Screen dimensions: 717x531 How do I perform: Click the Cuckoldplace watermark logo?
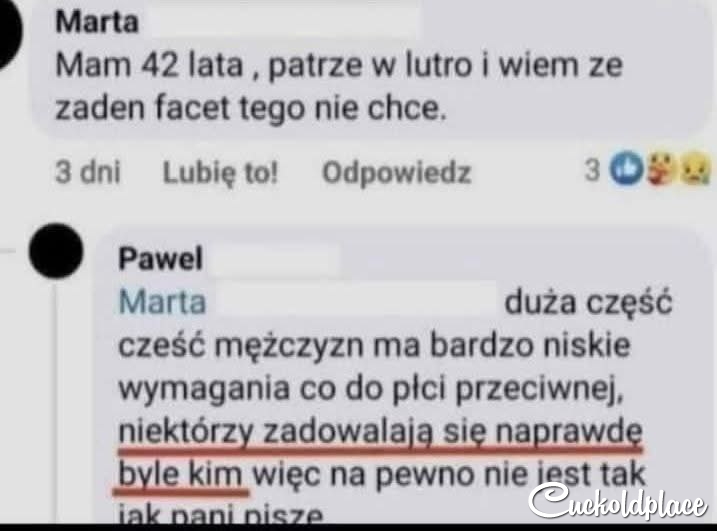tap(618, 502)
